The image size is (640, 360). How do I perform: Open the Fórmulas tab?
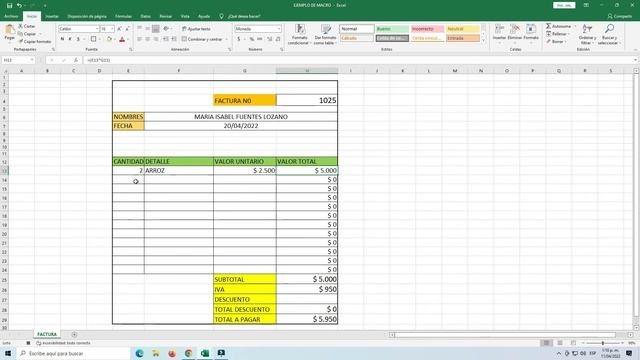[x=123, y=16]
